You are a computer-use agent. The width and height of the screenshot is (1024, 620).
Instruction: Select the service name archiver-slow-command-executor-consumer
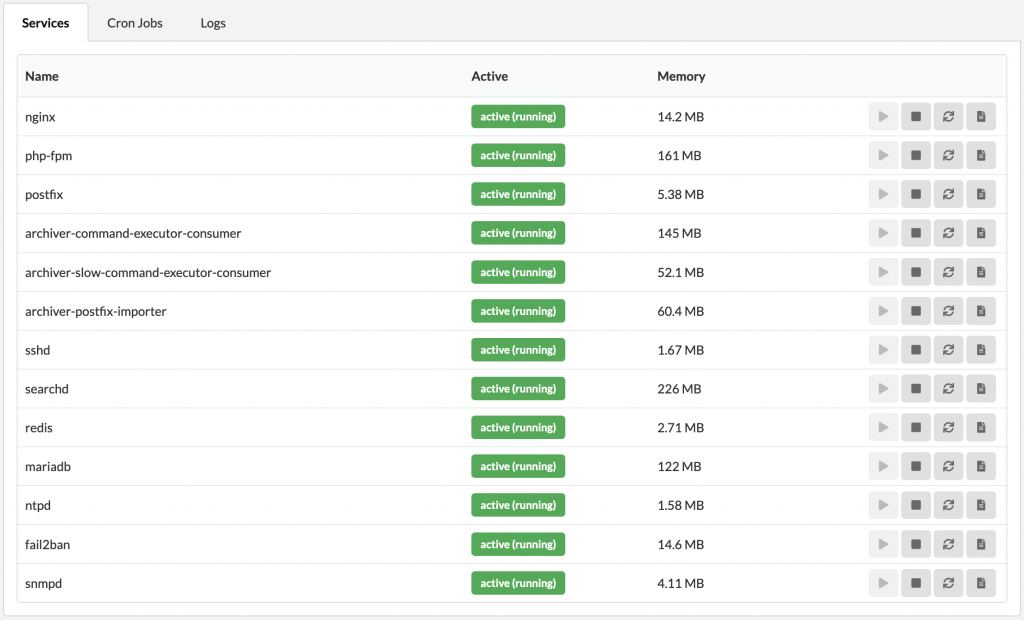[148, 272]
